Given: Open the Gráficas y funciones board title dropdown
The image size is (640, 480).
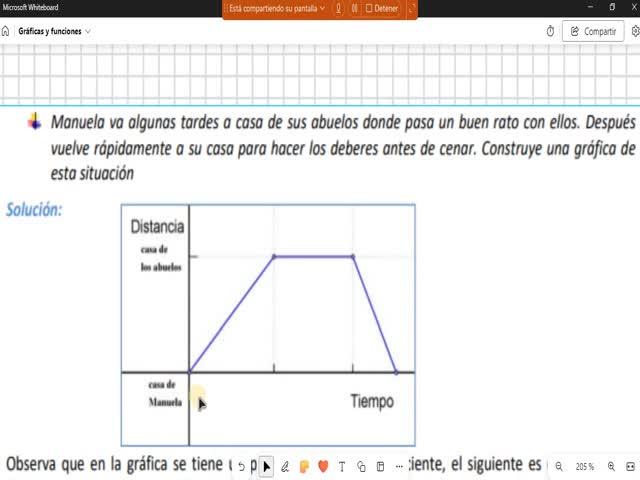Looking at the screenshot, I should 54,31.
